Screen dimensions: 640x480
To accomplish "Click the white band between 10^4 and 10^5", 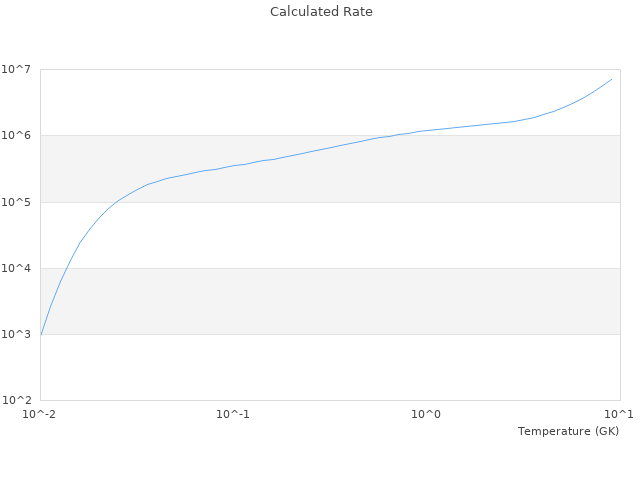I will point(330,235).
